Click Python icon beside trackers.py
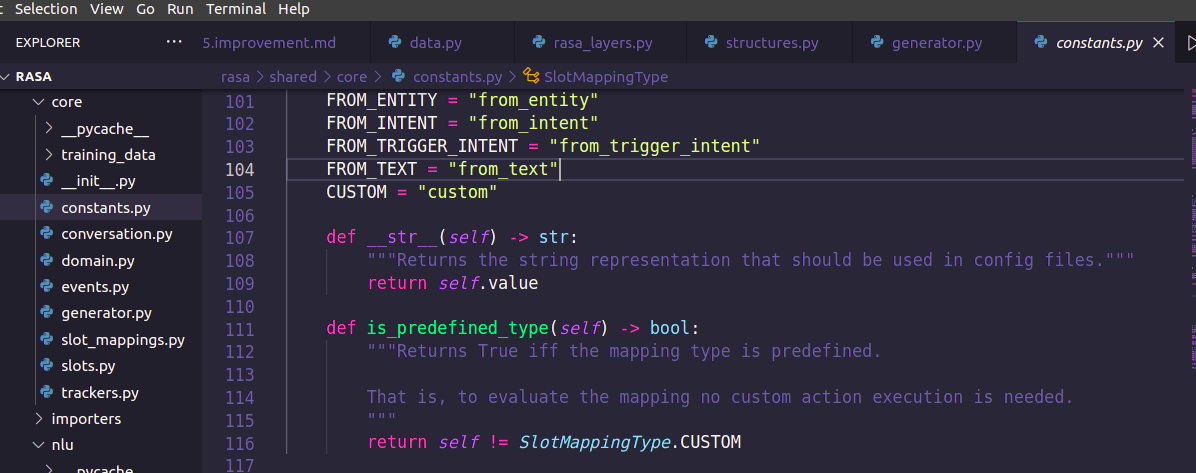The width and height of the screenshot is (1196, 473). tap(47, 393)
